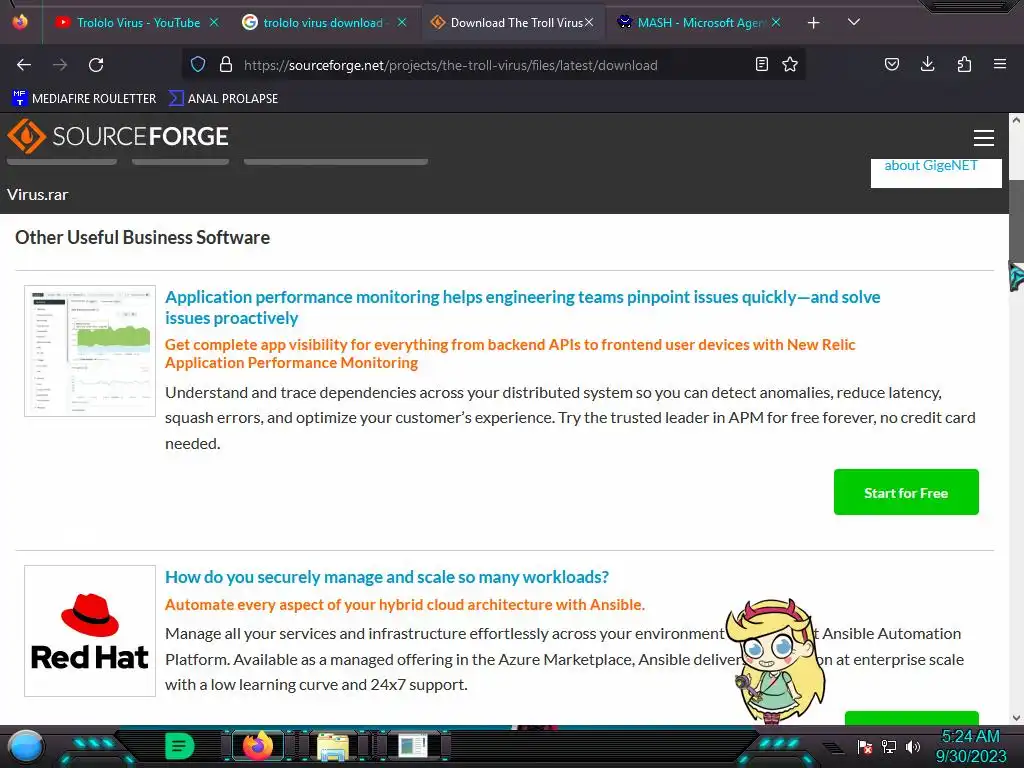
Task: Click the Action Center flag tray icon
Action: pos(865,746)
